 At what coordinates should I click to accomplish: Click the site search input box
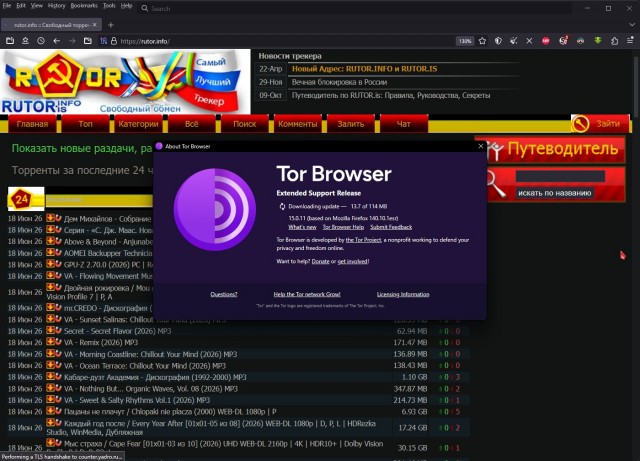[x=560, y=176]
